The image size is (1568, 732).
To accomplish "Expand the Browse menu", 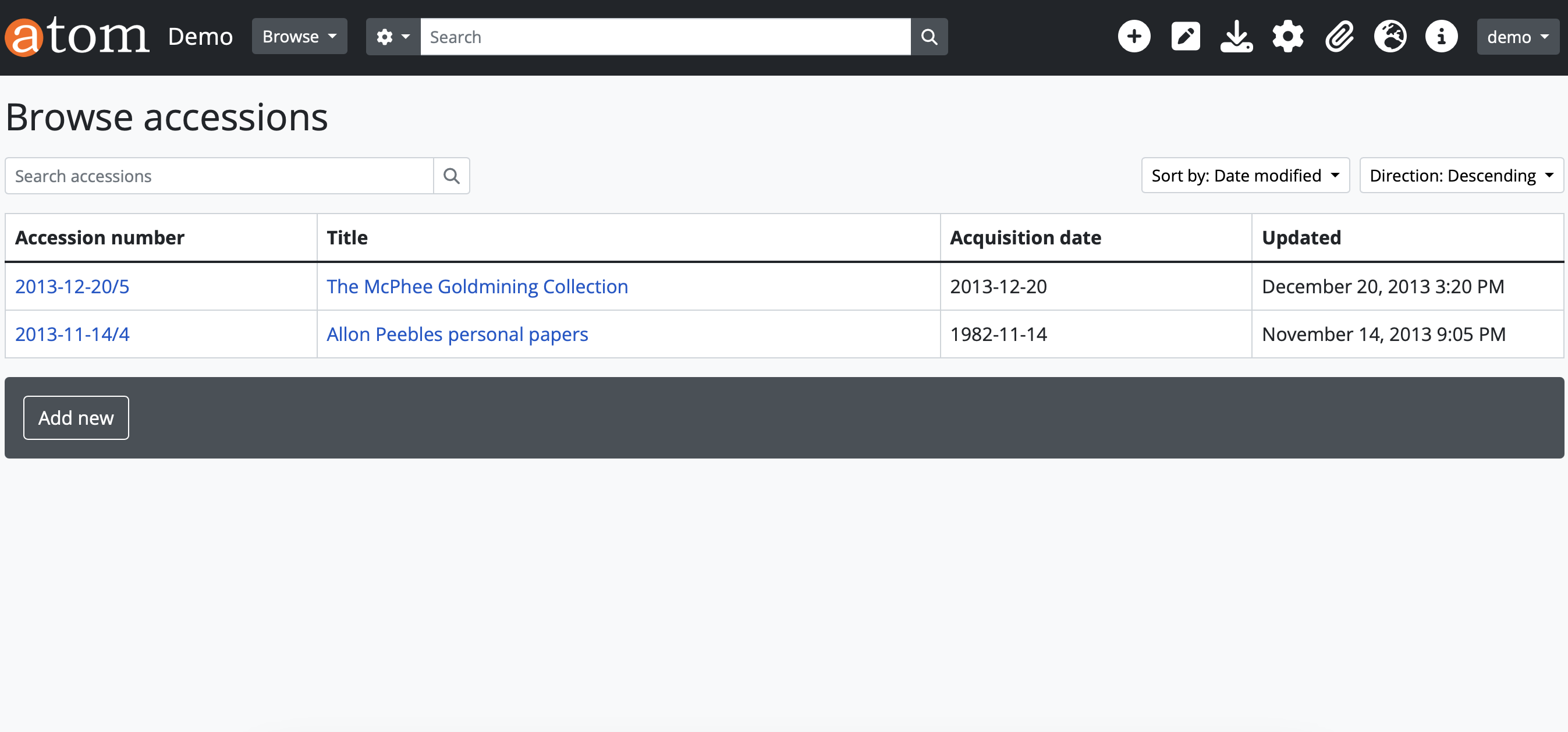I will pos(299,37).
